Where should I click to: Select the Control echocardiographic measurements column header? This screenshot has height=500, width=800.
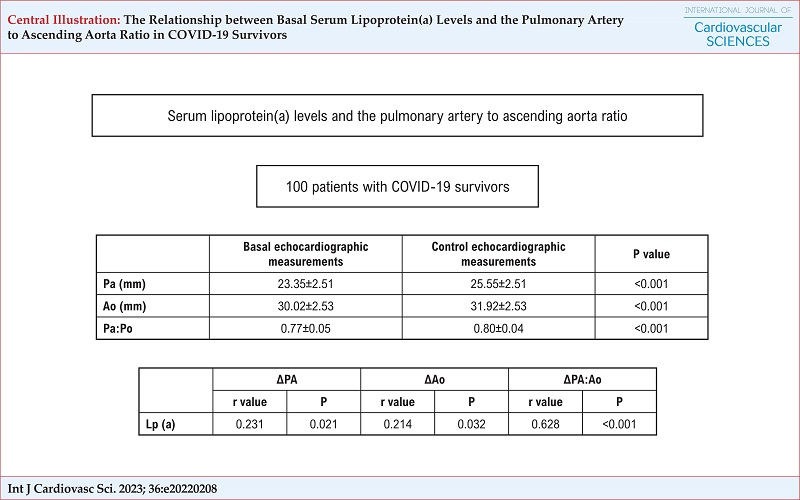pyautogui.click(x=498, y=254)
